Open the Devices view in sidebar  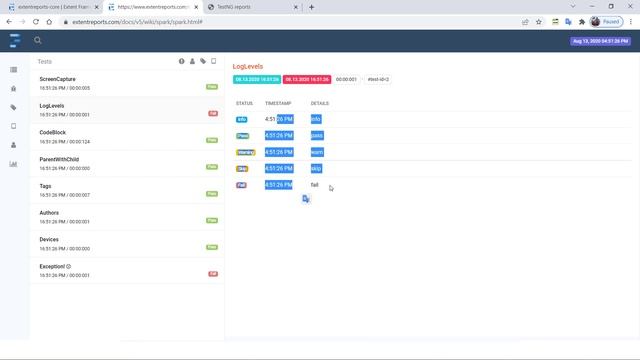tap(13, 126)
